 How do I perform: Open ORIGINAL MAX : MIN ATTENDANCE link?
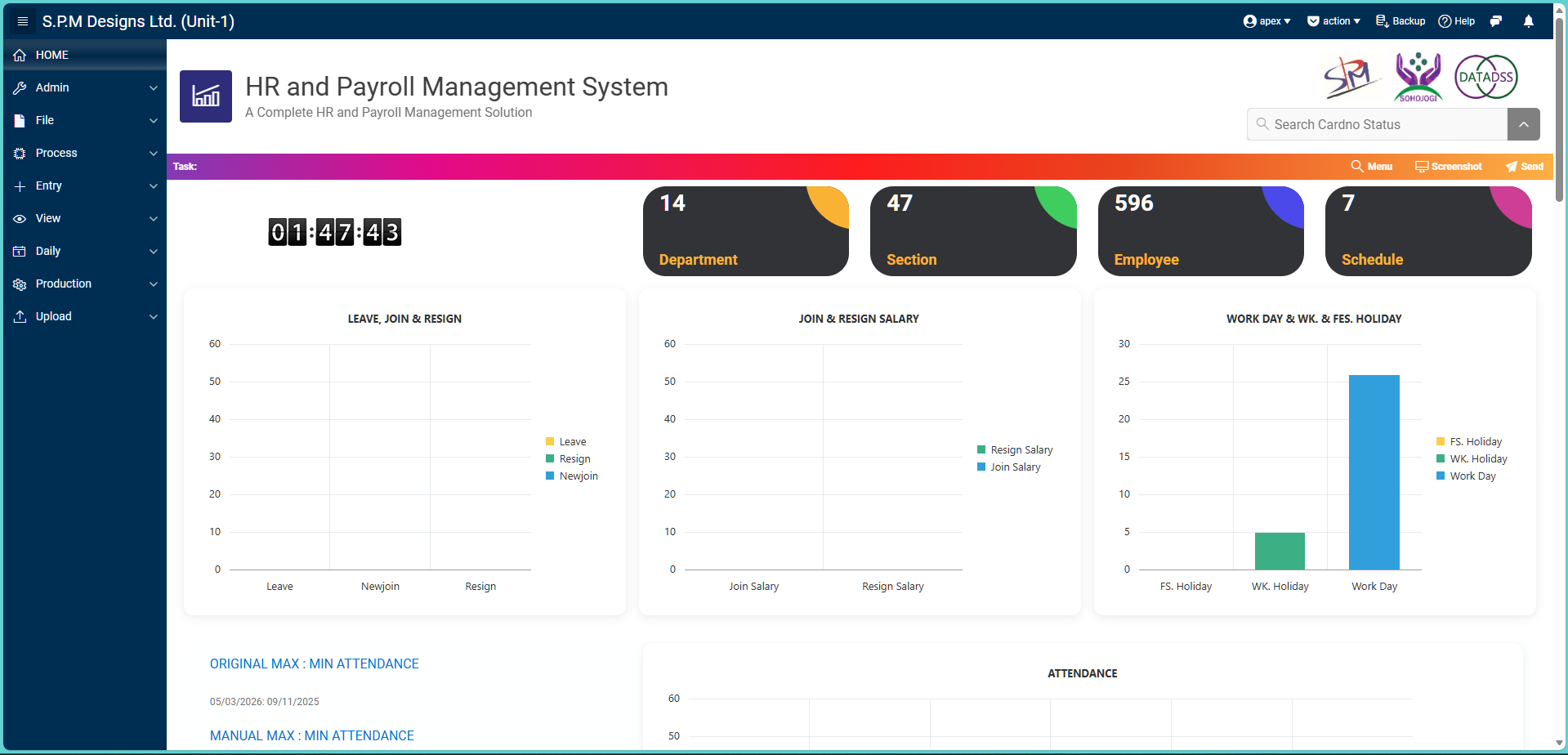click(315, 664)
